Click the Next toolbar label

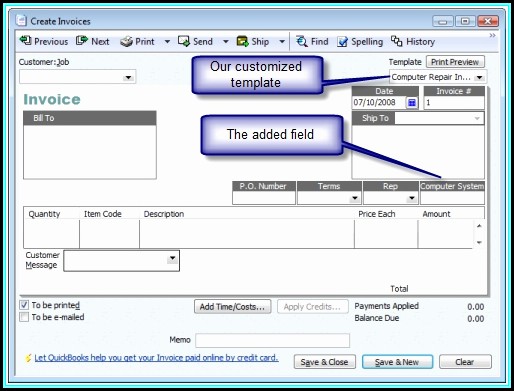100,42
